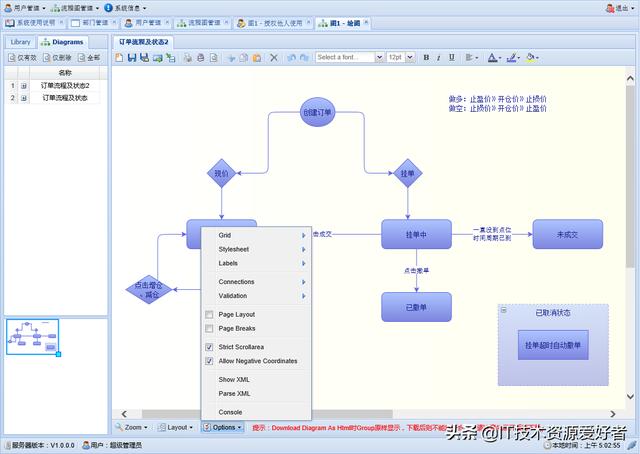
Task: Click the horizontal scrollbar right arrow
Action: 613,414
